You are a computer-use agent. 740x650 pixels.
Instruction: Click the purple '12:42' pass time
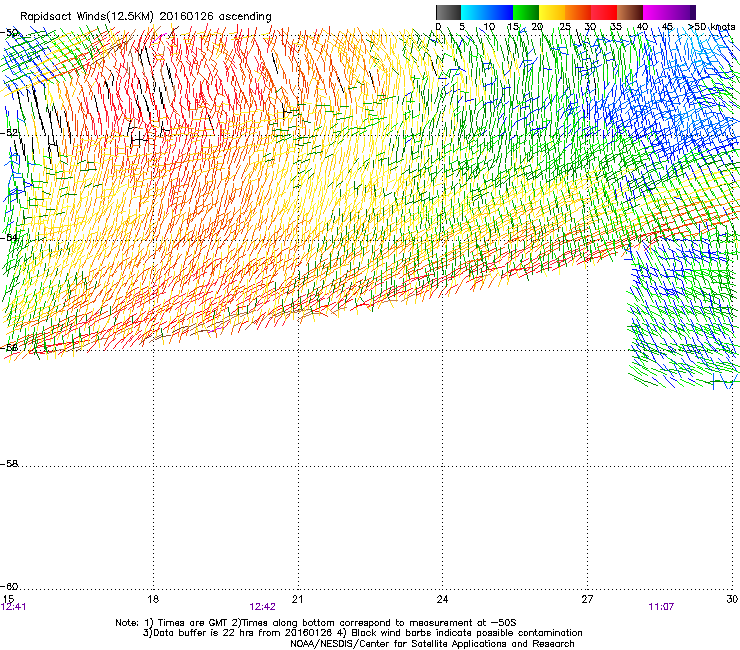tap(262, 607)
